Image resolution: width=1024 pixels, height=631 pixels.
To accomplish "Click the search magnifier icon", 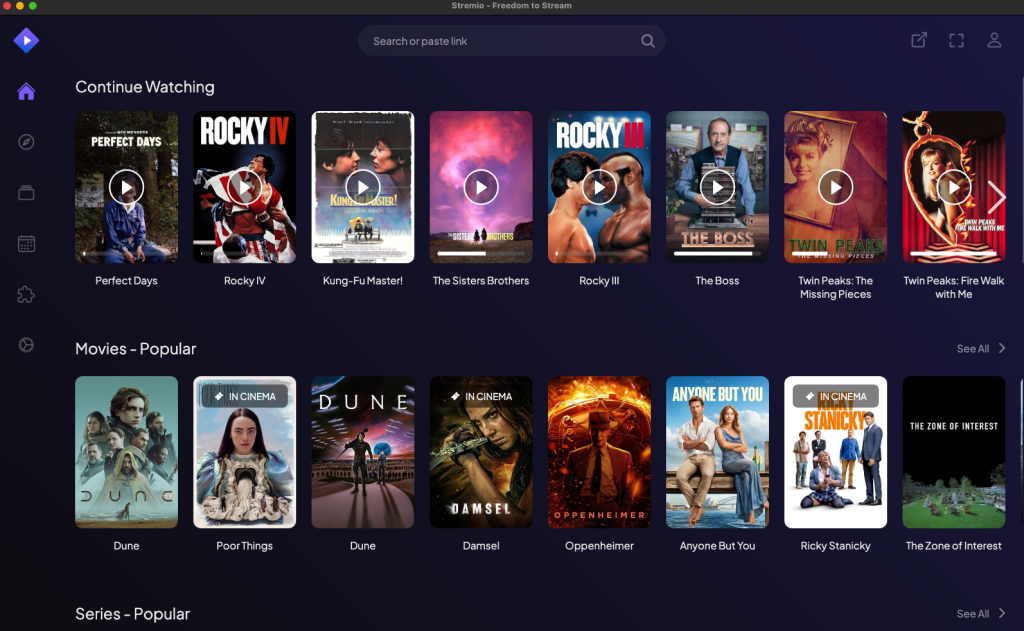I will 647,40.
